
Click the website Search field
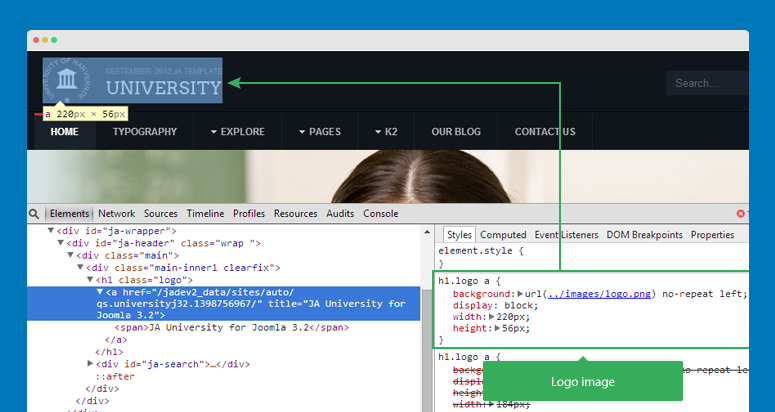(x=707, y=83)
